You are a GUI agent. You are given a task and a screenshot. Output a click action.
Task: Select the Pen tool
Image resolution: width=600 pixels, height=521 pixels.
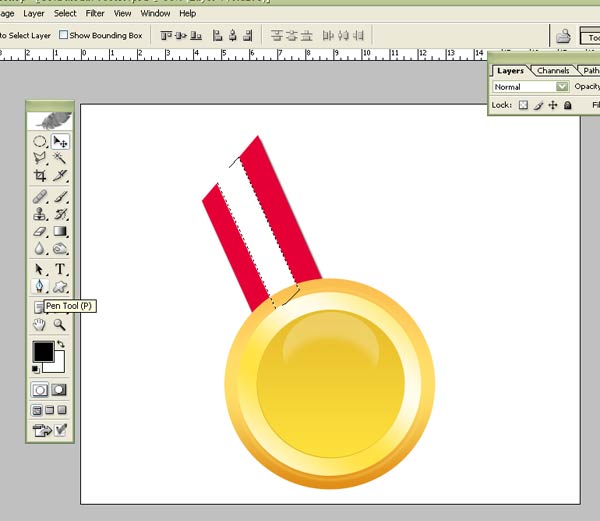click(39, 287)
